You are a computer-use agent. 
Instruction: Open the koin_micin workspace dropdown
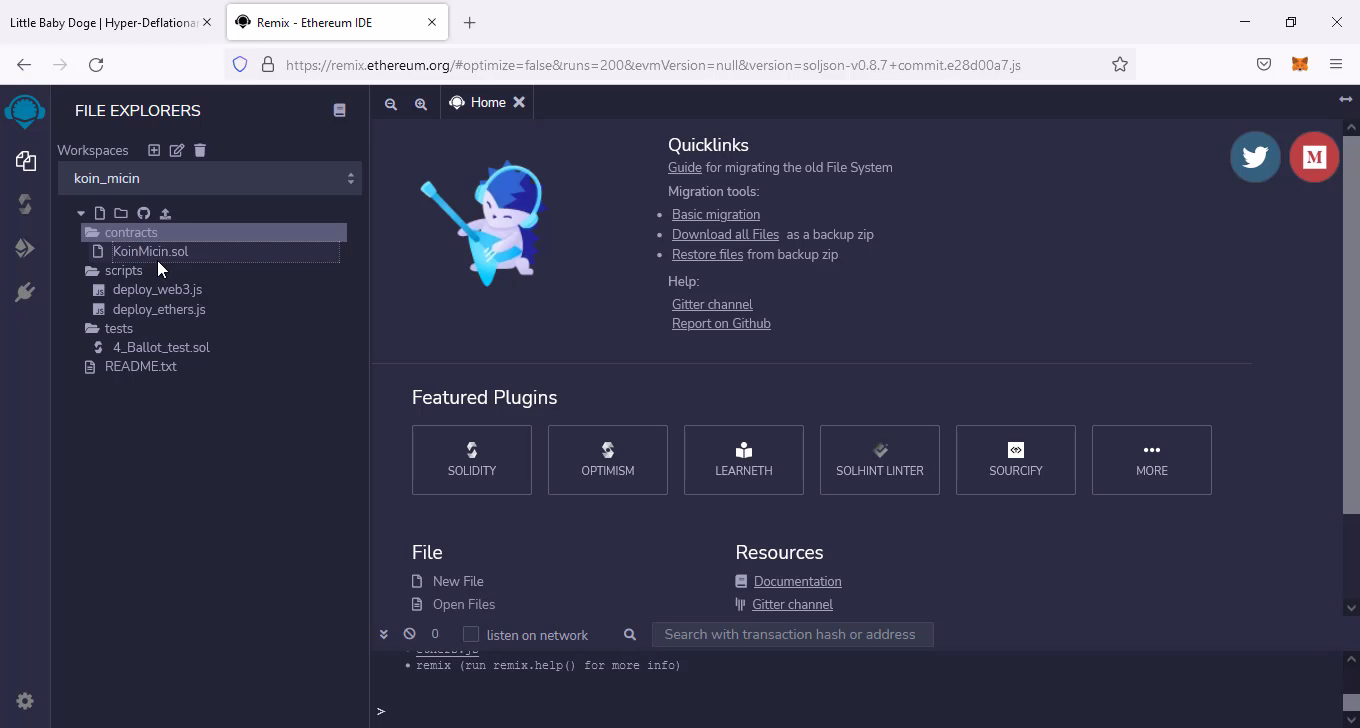pyautogui.click(x=210, y=178)
